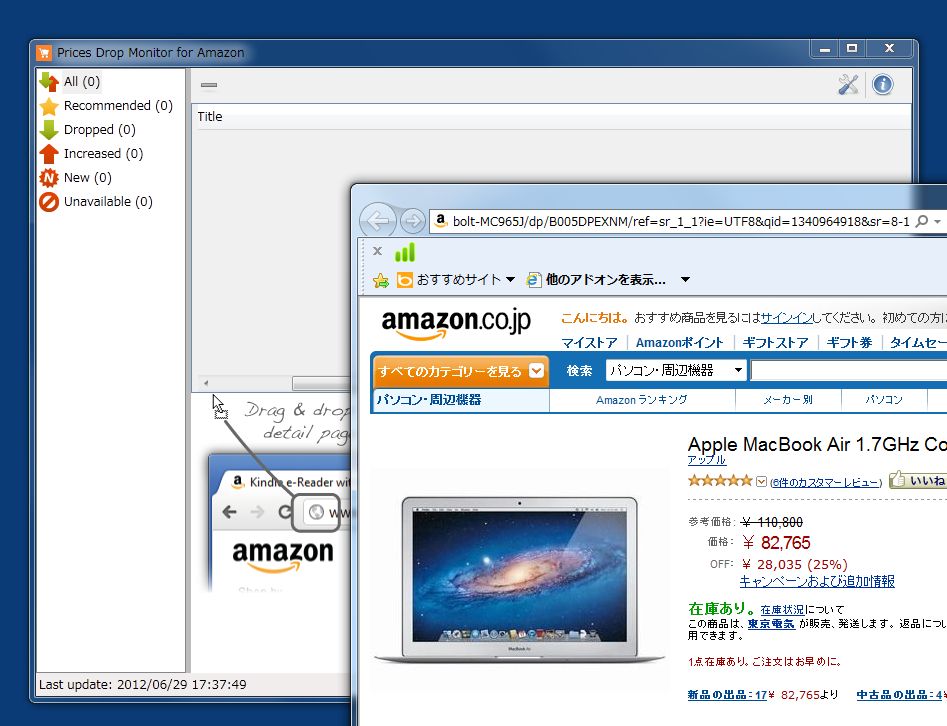Select the Unavailable (0) filter
The width and height of the screenshot is (947, 726).
pos(108,202)
